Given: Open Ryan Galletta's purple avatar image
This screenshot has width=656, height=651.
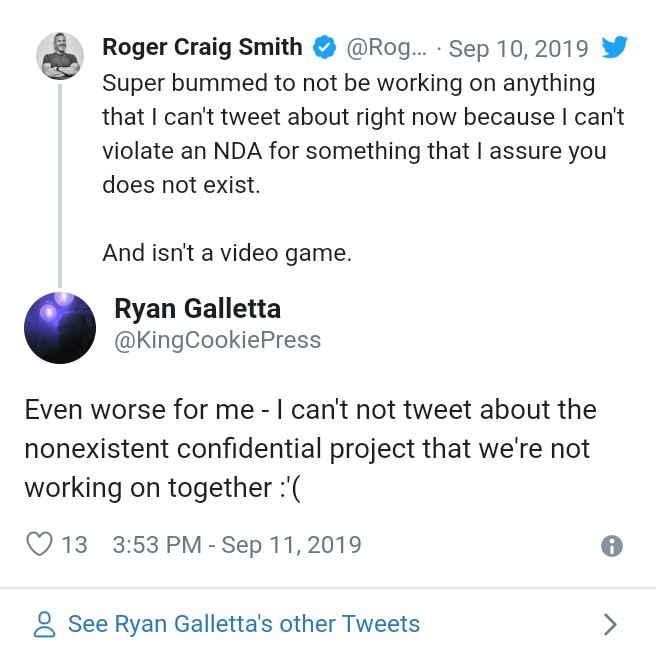Looking at the screenshot, I should click(60, 327).
